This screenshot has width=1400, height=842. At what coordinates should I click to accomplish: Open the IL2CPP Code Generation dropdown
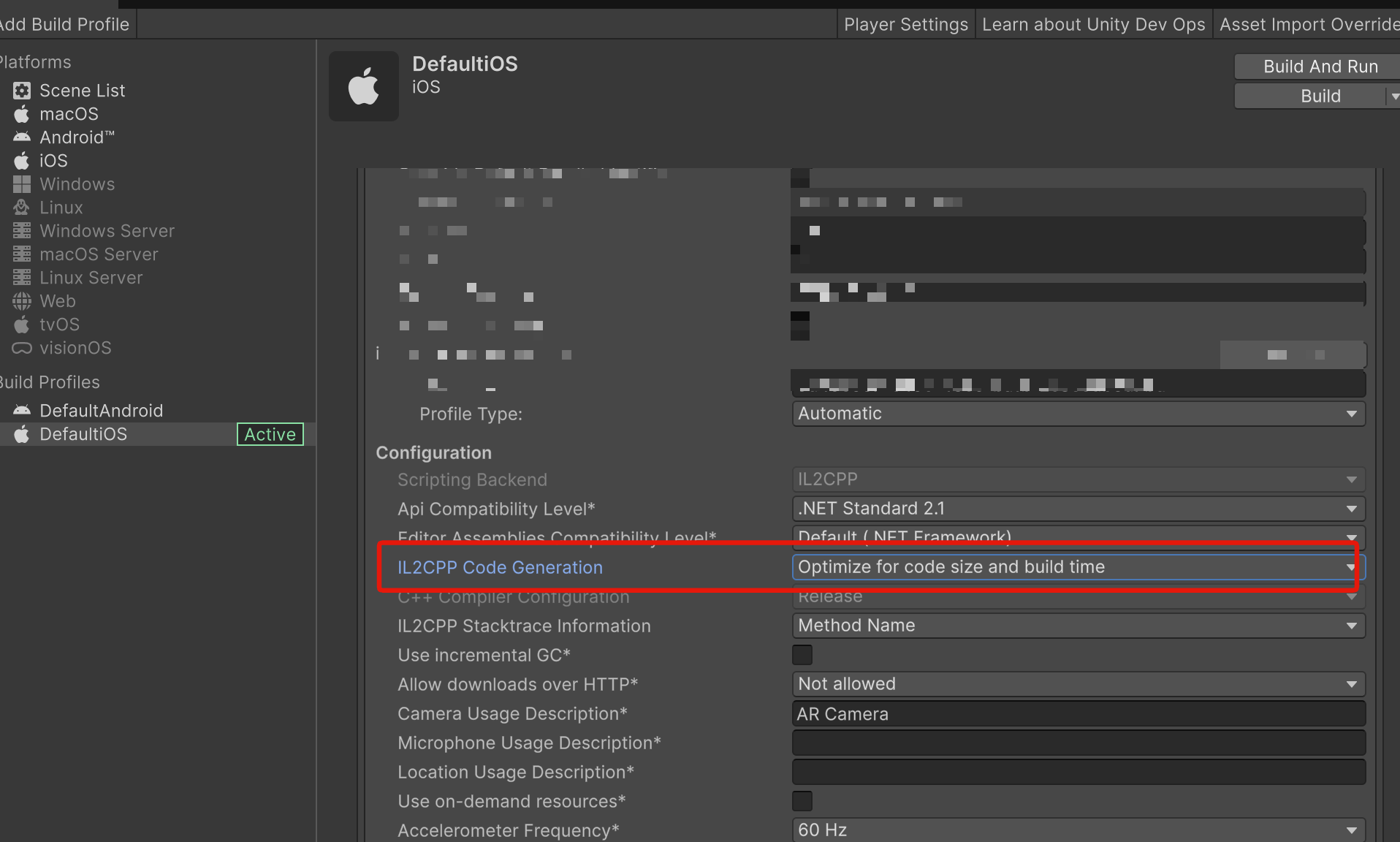coord(1074,566)
